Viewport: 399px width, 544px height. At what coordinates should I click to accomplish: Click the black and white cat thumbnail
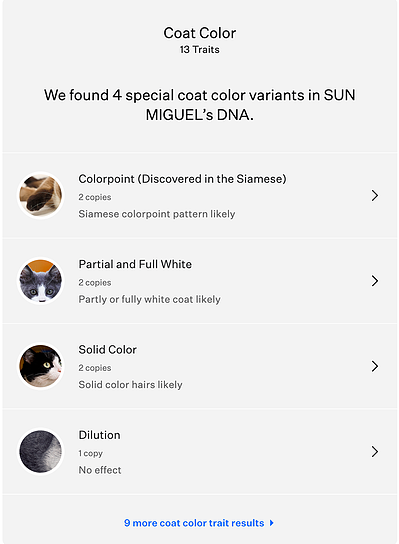[x=41, y=366]
